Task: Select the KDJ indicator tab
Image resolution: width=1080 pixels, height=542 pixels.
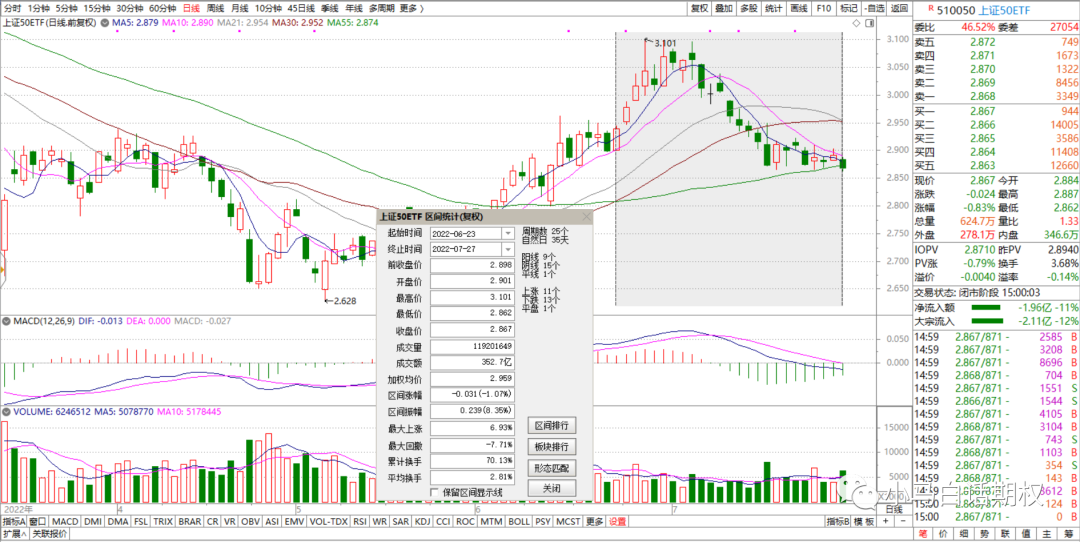Action: (422, 521)
